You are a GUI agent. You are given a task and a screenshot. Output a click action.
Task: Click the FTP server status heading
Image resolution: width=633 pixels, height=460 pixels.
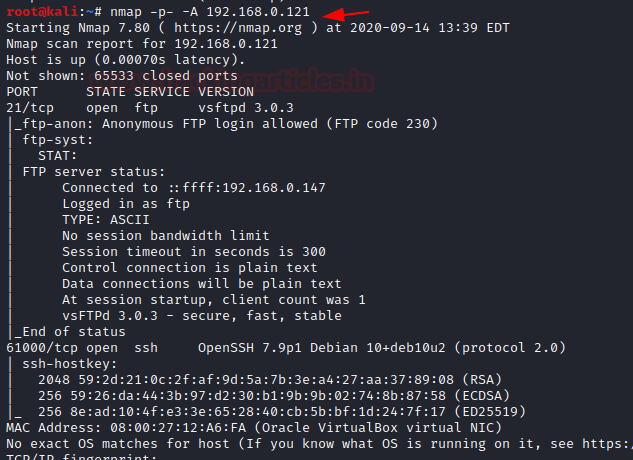(x=80, y=171)
